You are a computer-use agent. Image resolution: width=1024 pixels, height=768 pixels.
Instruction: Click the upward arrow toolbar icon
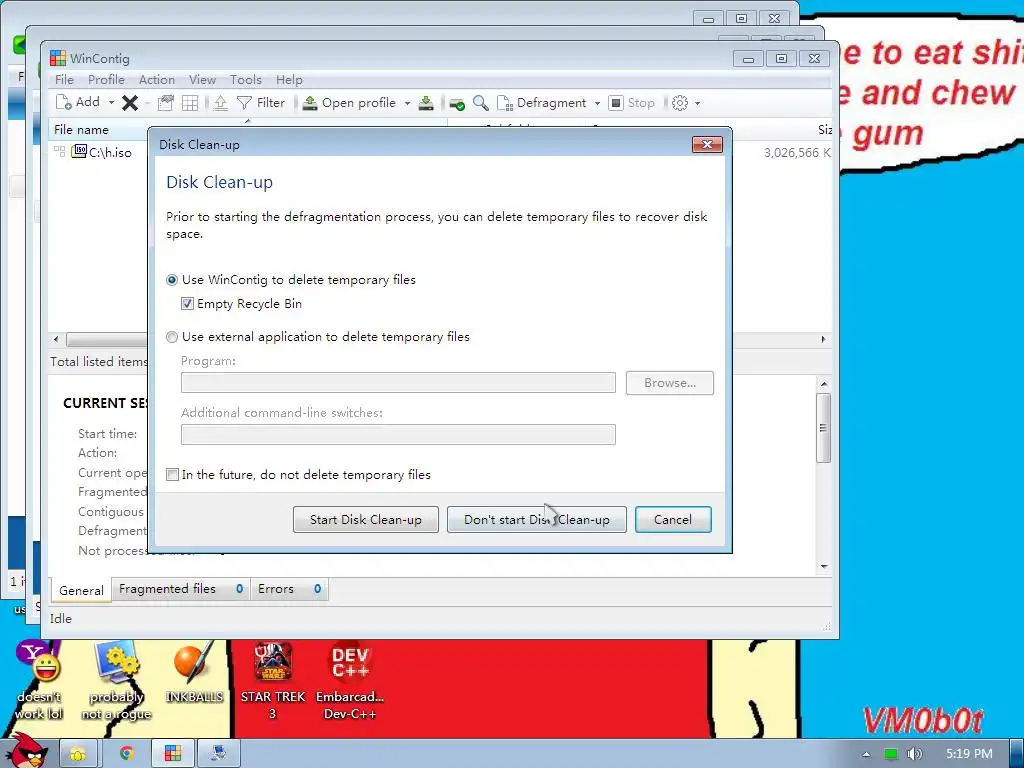pos(221,103)
